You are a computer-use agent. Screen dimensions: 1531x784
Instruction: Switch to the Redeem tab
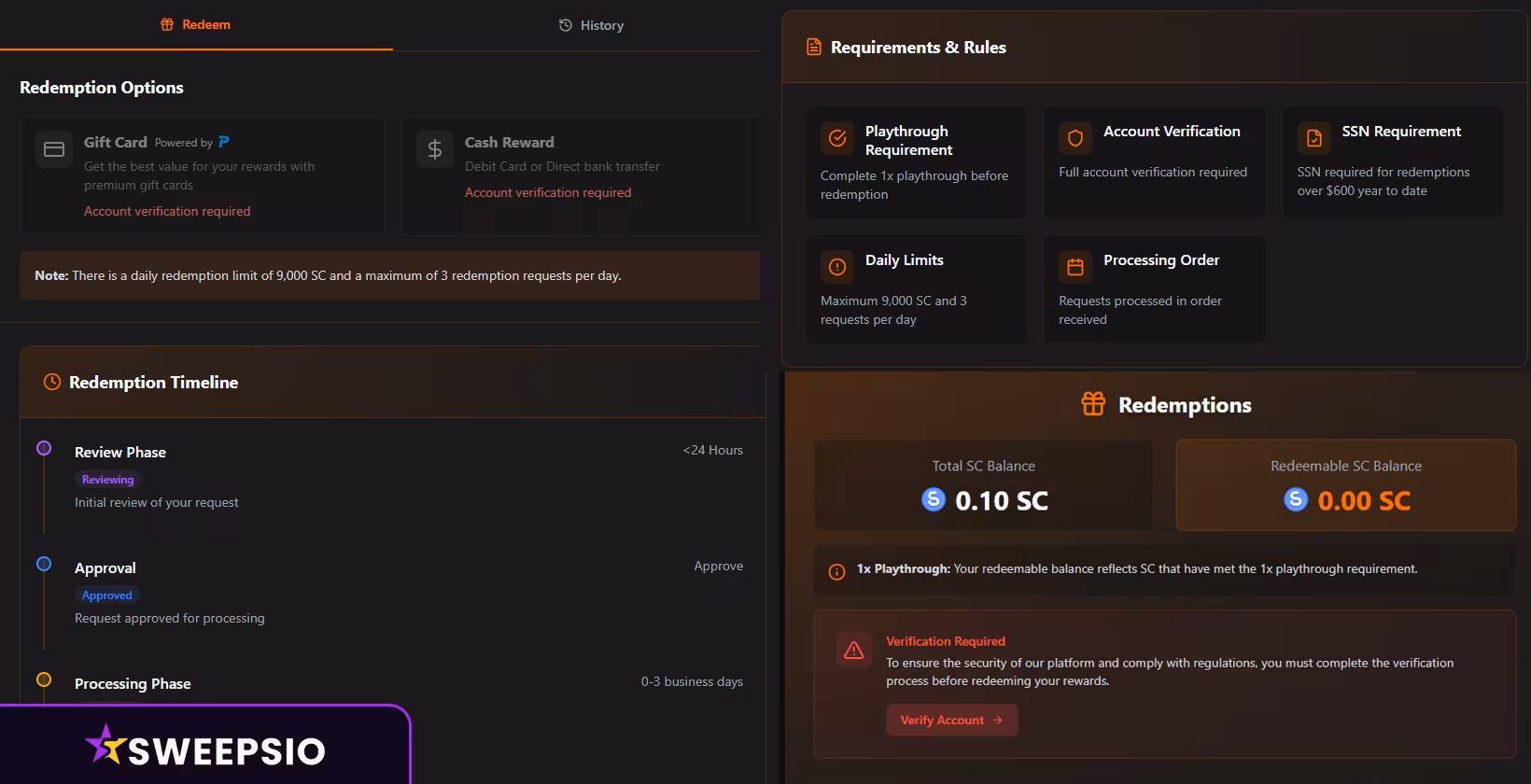[x=196, y=25]
